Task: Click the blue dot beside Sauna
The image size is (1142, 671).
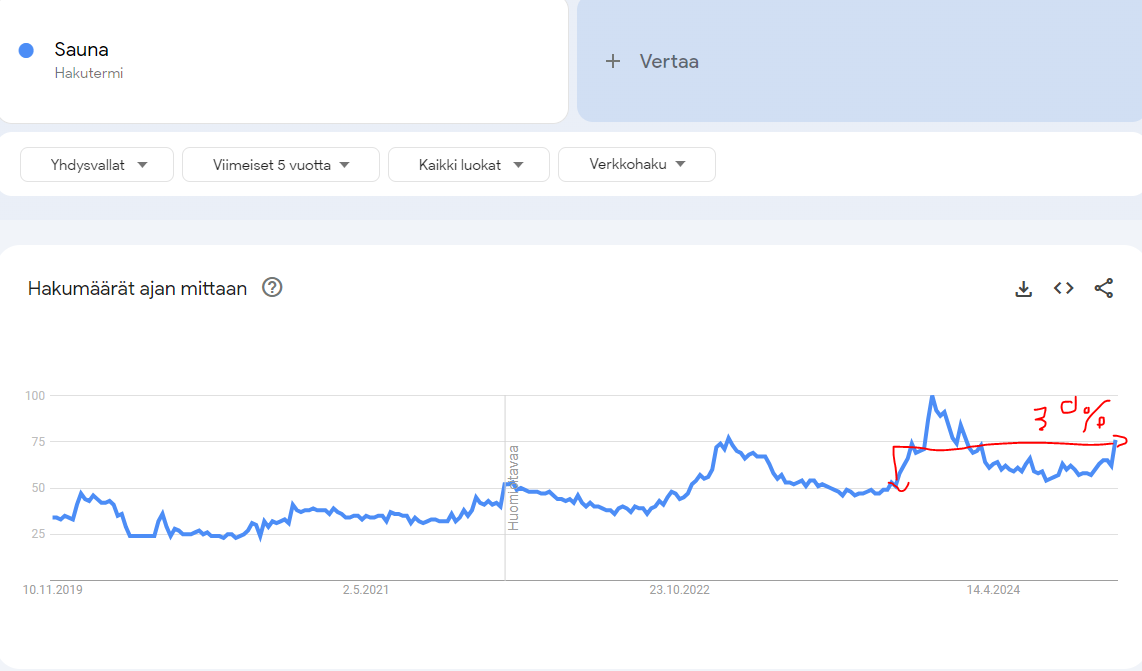Action: (27, 50)
